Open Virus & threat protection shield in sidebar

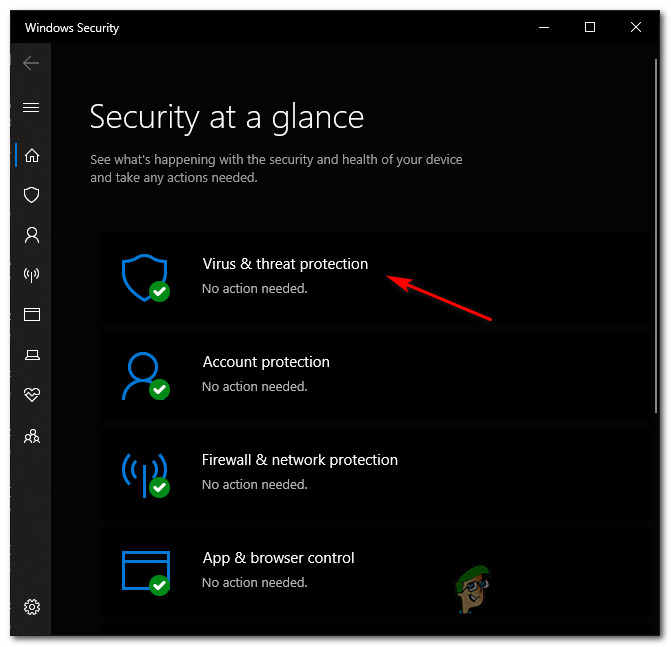pyautogui.click(x=31, y=195)
